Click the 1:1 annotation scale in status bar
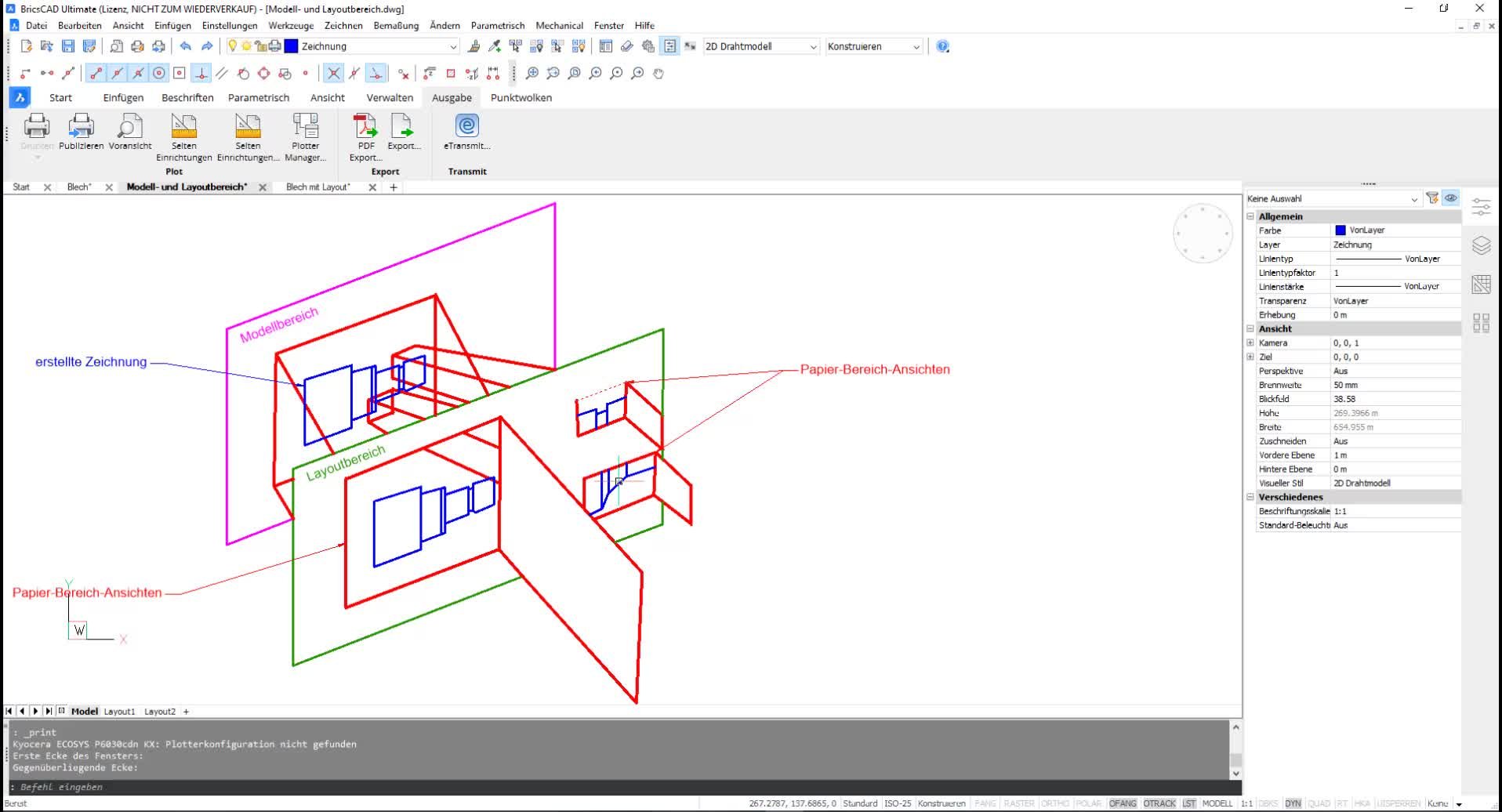 point(1246,803)
